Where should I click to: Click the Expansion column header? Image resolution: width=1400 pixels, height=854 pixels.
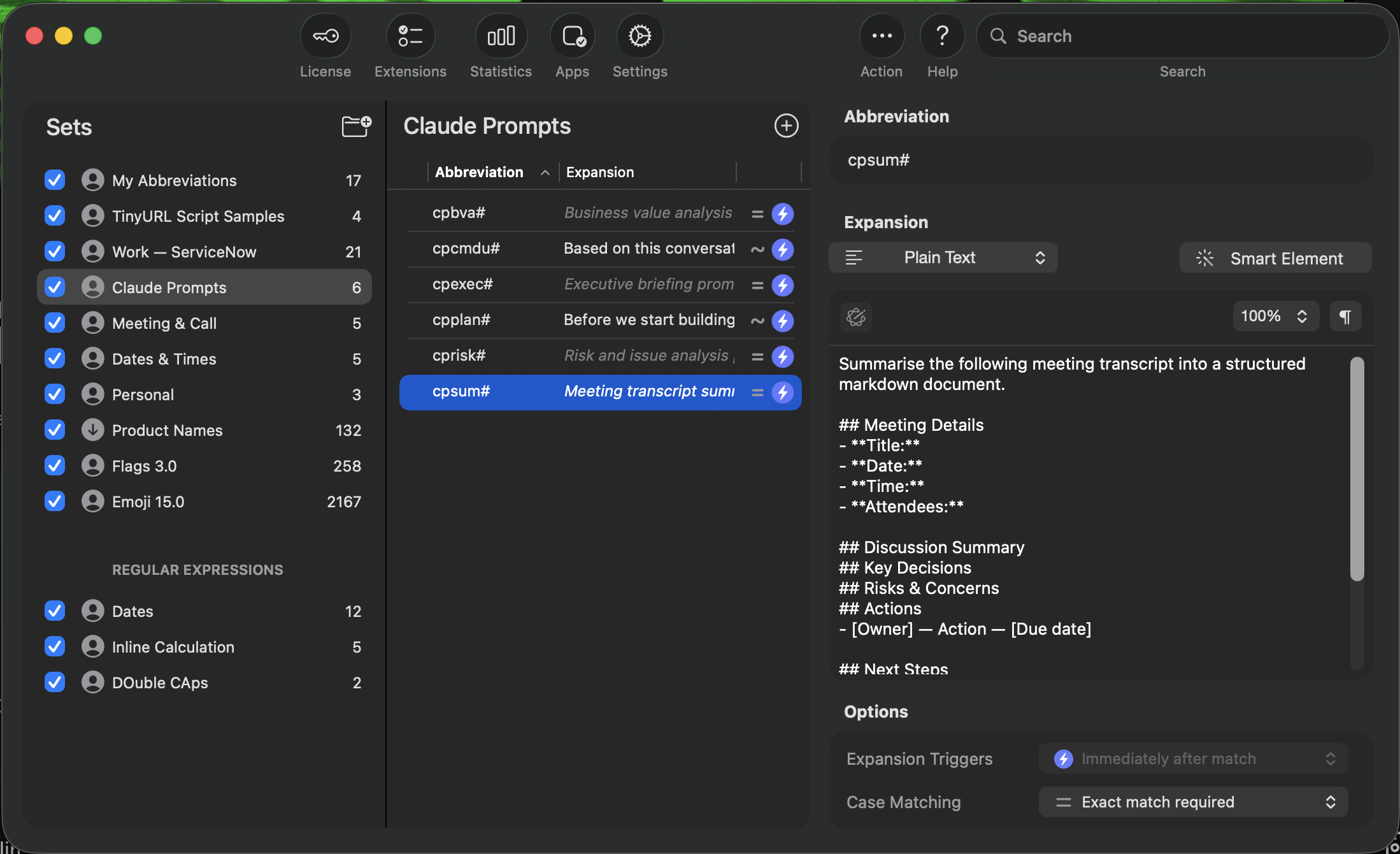648,172
